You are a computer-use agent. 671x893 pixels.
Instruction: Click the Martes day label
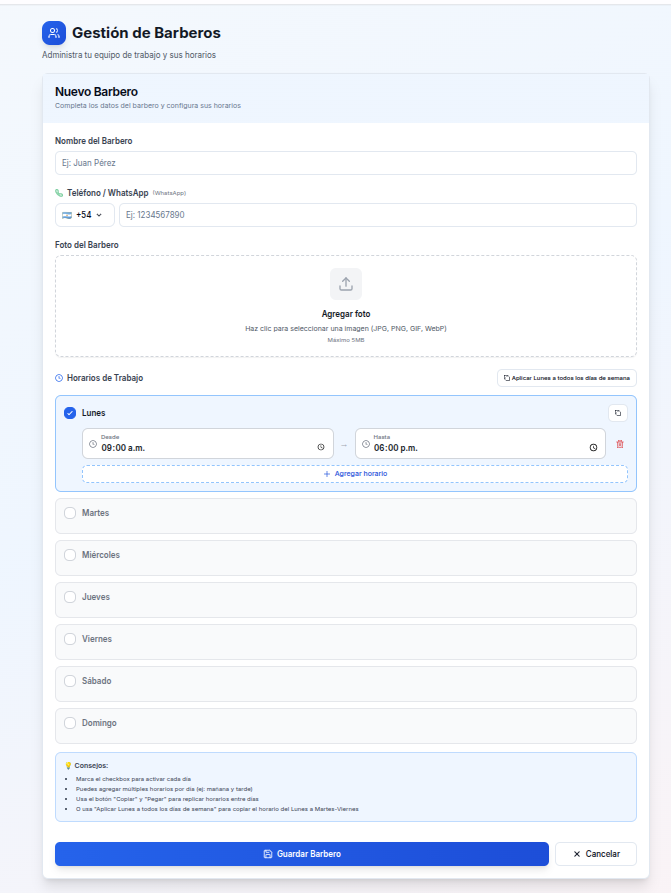(95, 513)
